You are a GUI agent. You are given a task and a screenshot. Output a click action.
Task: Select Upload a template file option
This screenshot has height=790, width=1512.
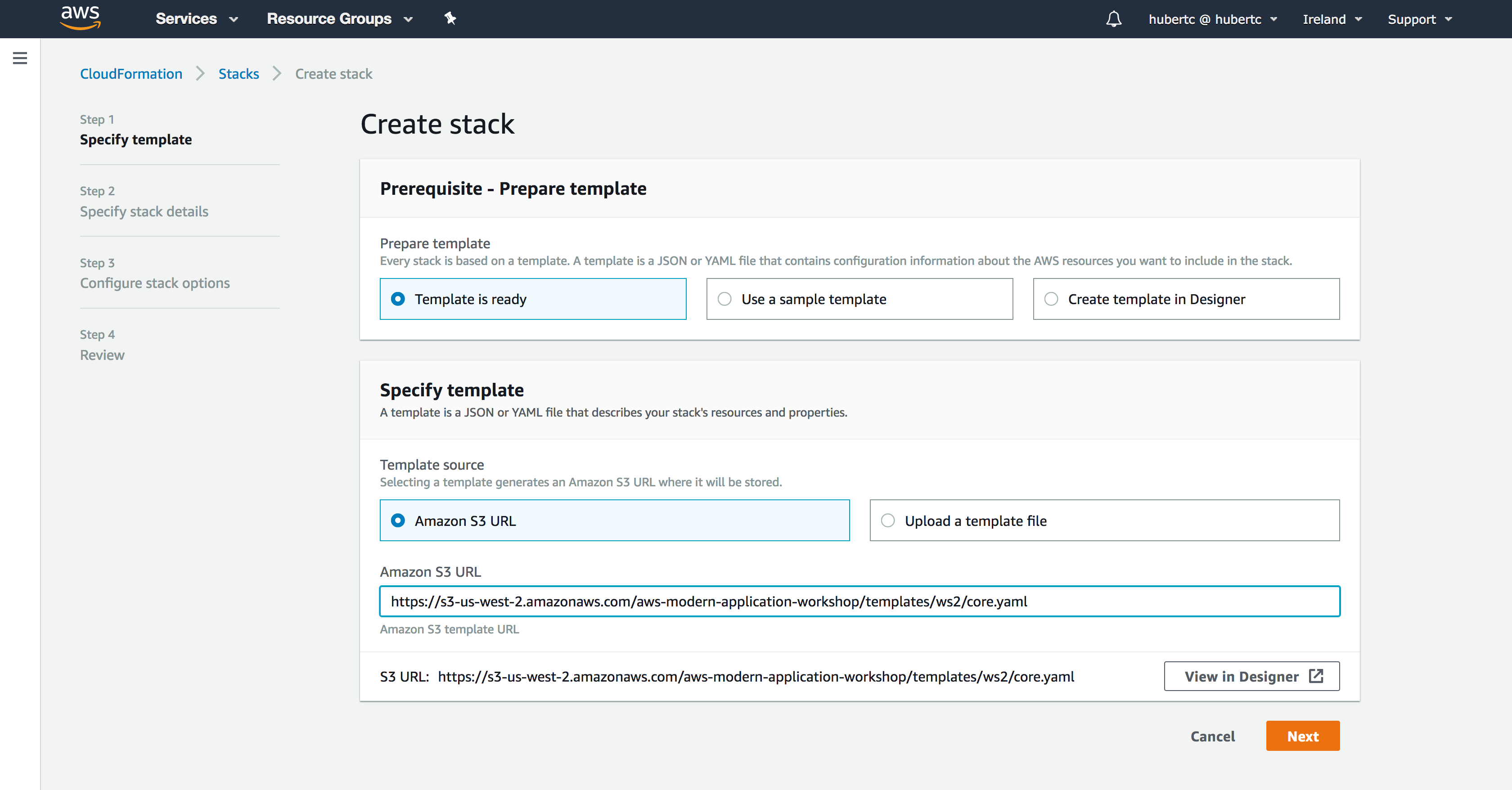tap(1104, 521)
